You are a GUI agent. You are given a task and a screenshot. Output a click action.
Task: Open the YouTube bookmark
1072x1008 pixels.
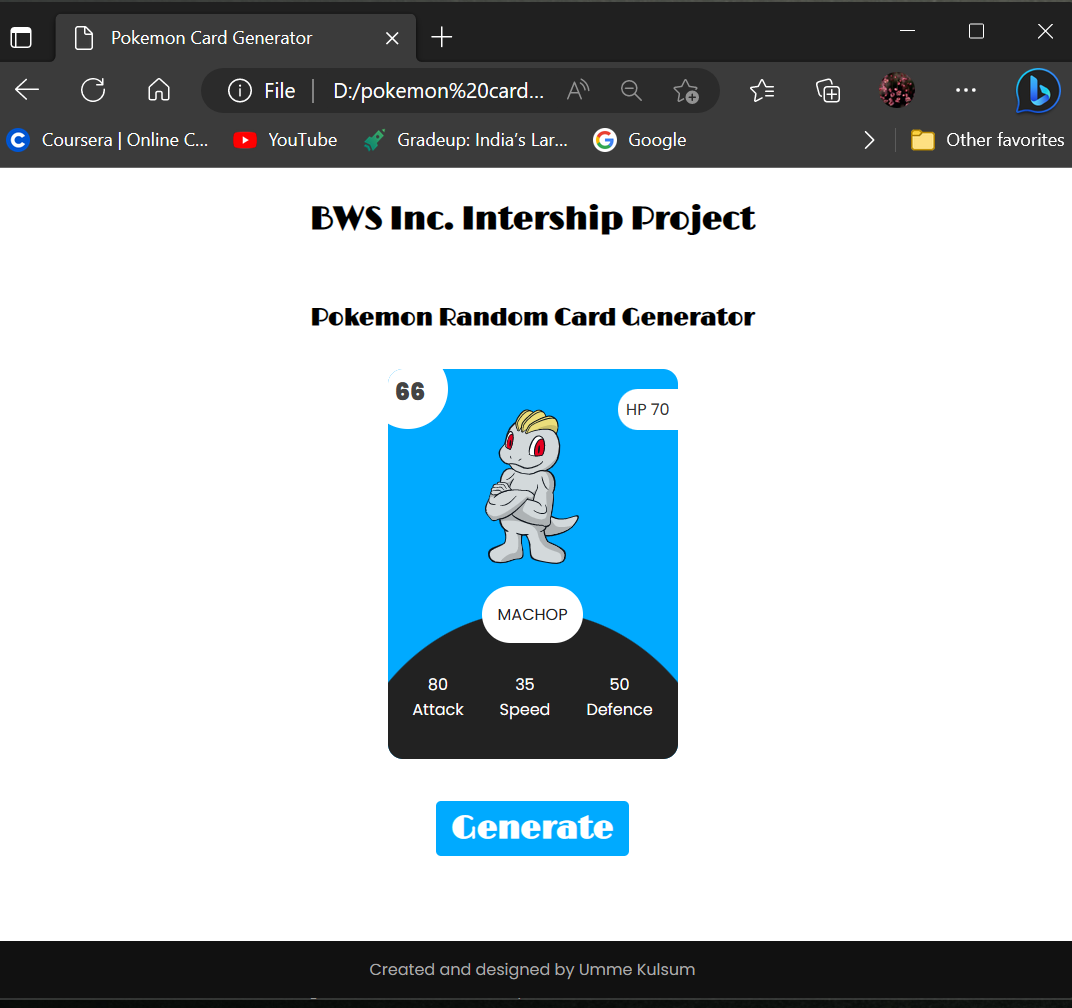coord(285,140)
